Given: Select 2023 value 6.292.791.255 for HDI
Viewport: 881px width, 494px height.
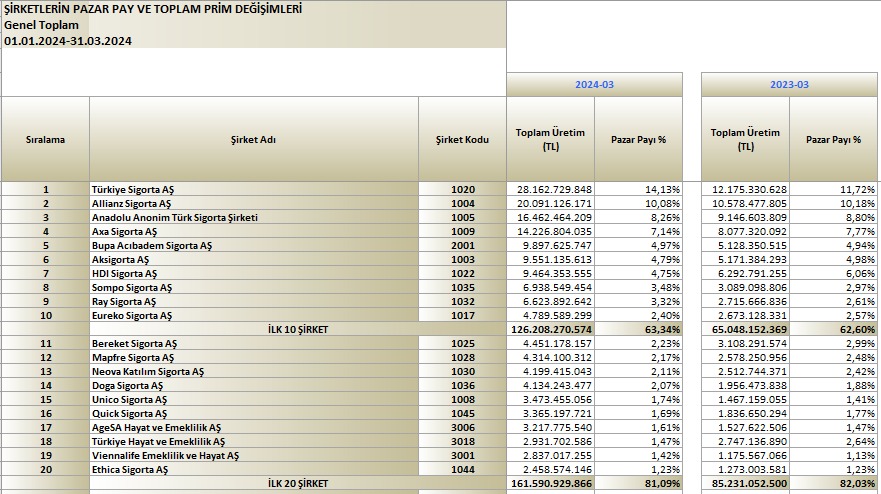Looking at the screenshot, I should click(x=746, y=274).
